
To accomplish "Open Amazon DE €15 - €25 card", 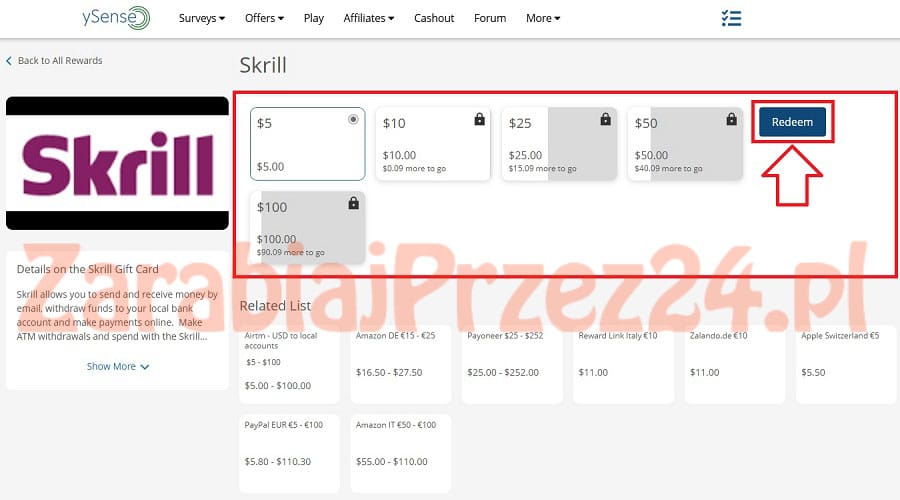I will coord(401,363).
